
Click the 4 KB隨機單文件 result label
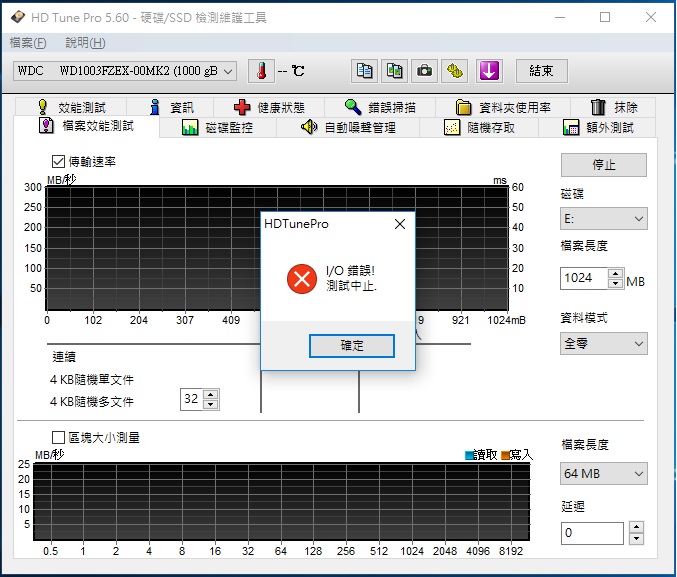(x=92, y=380)
